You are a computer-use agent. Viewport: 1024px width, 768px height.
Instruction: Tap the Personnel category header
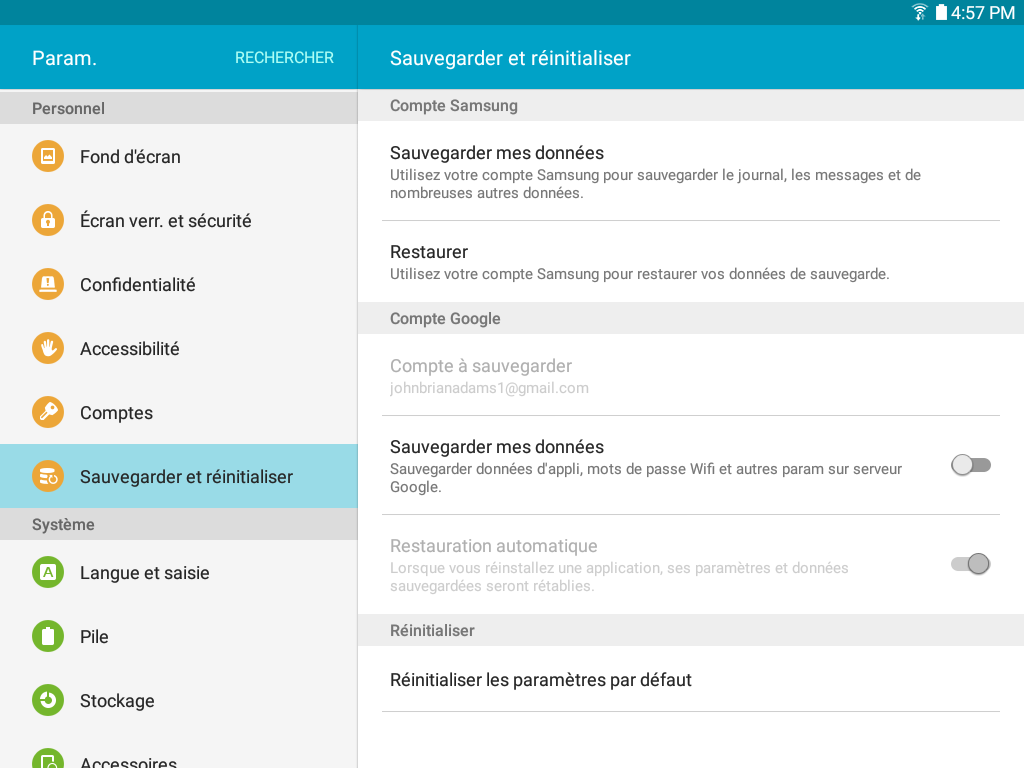click(x=179, y=108)
